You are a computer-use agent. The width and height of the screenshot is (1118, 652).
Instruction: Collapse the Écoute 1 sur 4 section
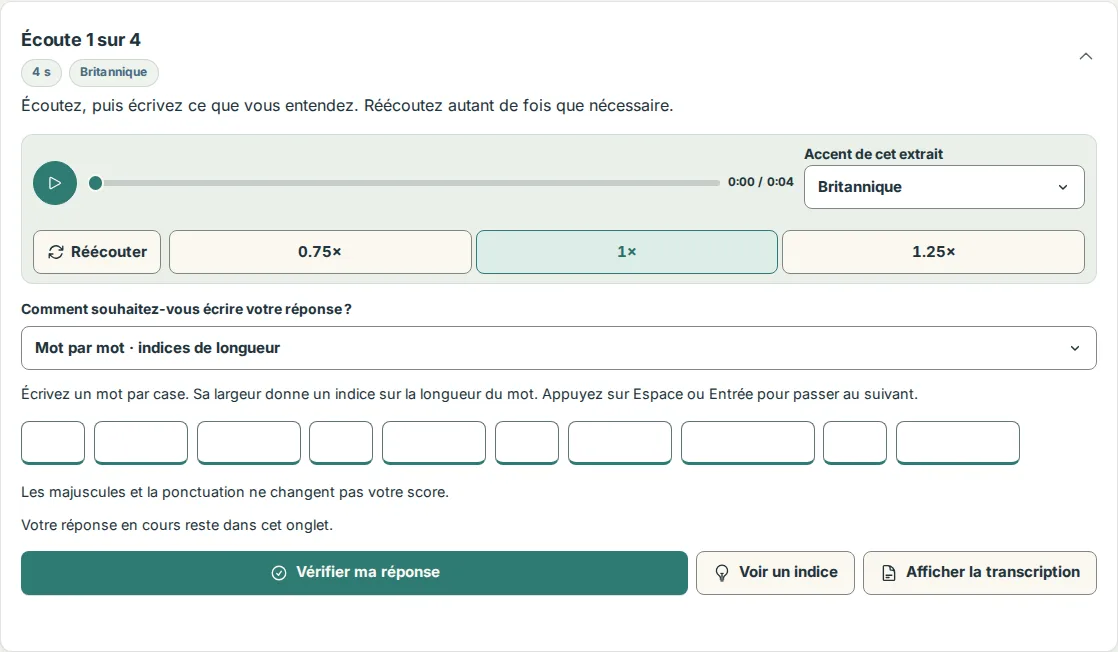[x=1085, y=56]
